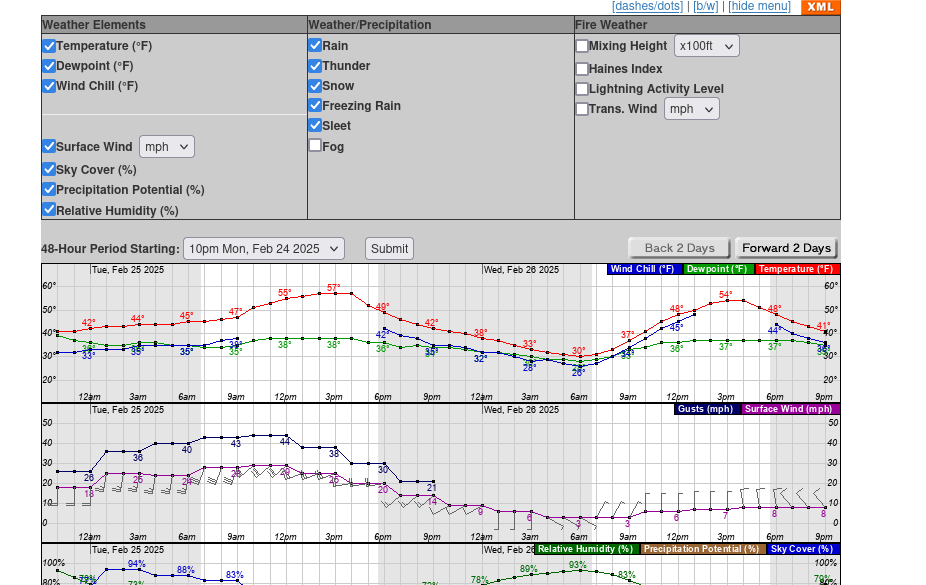Click the blue Wind Chill (°F) legend
The width and height of the screenshot is (926, 585).
643,269
